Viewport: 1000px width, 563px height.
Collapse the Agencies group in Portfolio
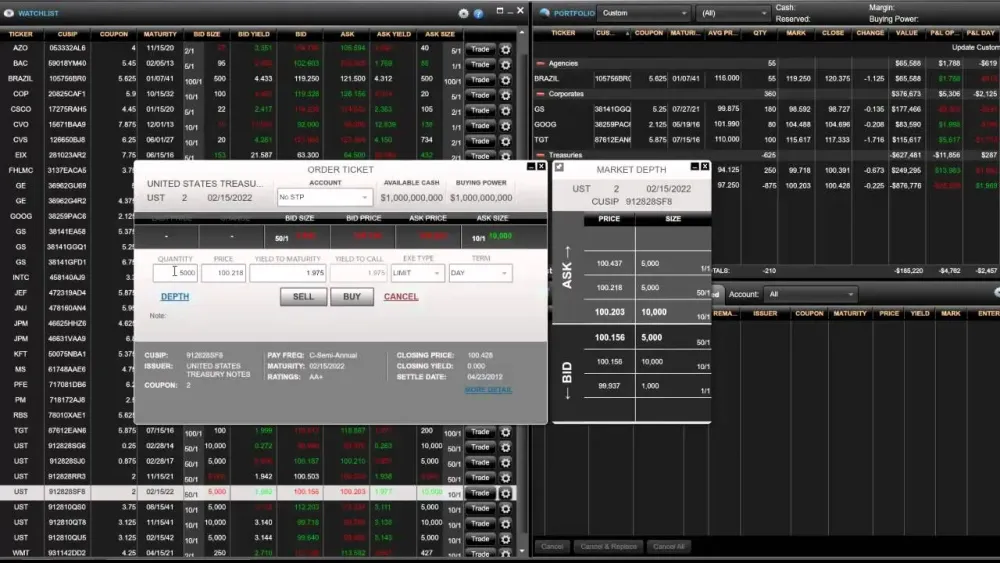coord(541,63)
